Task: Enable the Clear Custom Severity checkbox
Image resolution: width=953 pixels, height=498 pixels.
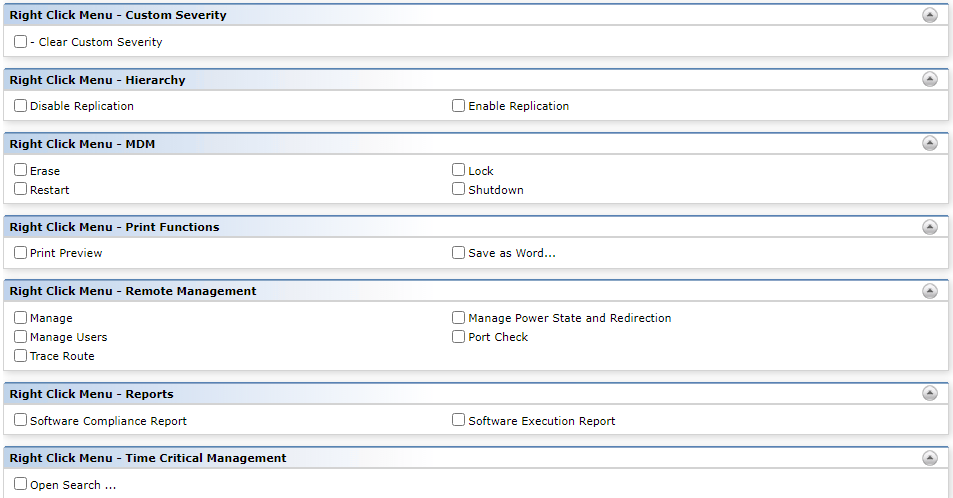Action: tap(21, 41)
